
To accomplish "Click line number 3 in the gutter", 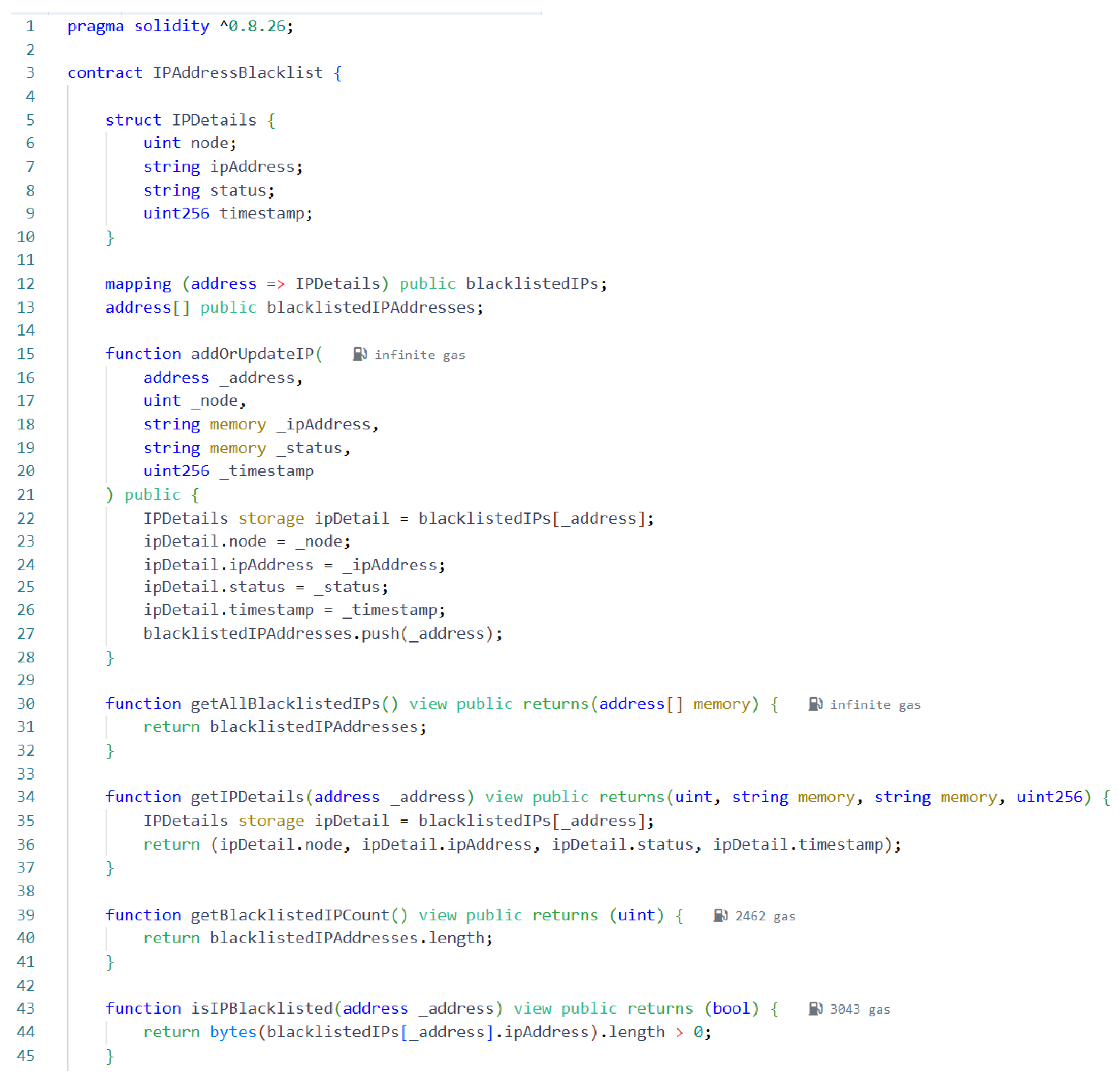I will click(30, 73).
